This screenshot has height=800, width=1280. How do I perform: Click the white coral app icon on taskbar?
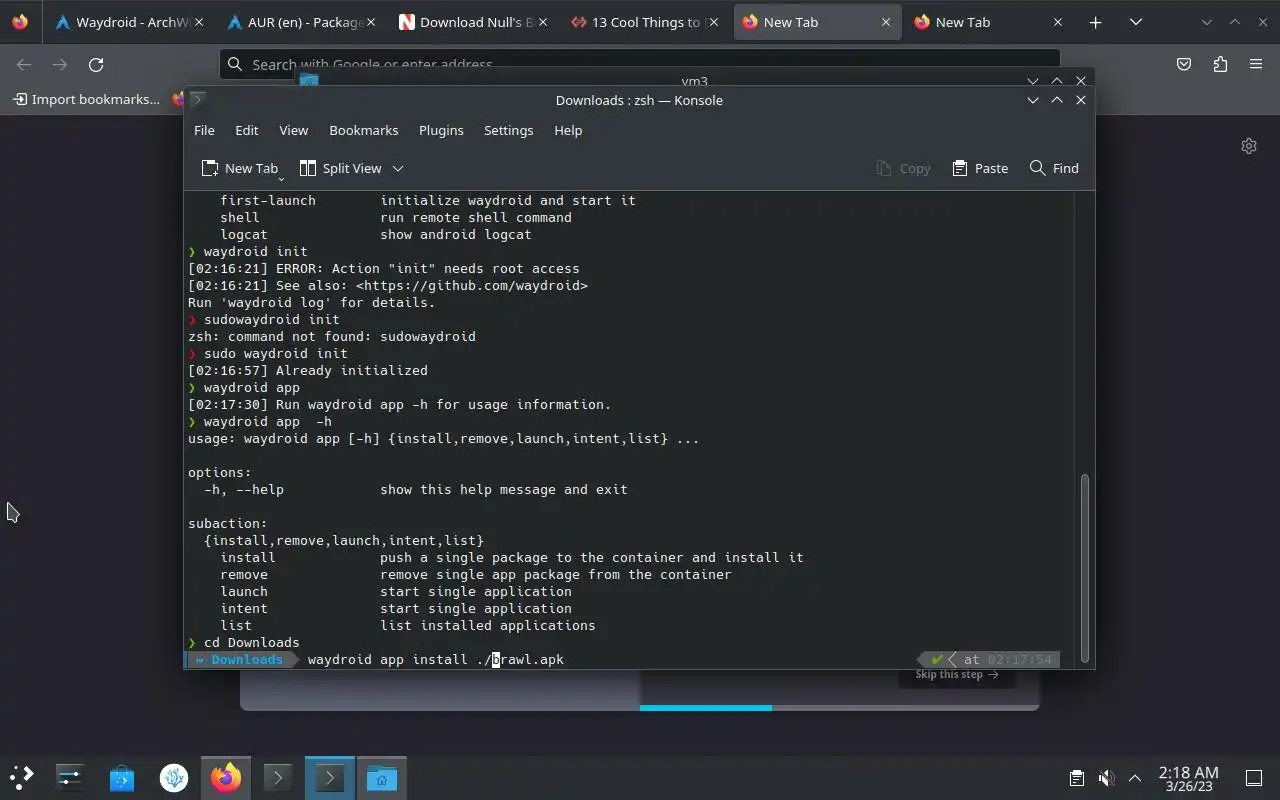[x=173, y=777]
